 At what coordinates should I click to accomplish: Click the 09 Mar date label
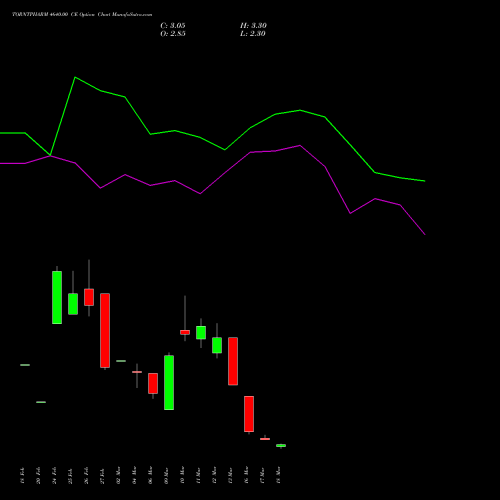coord(166,475)
